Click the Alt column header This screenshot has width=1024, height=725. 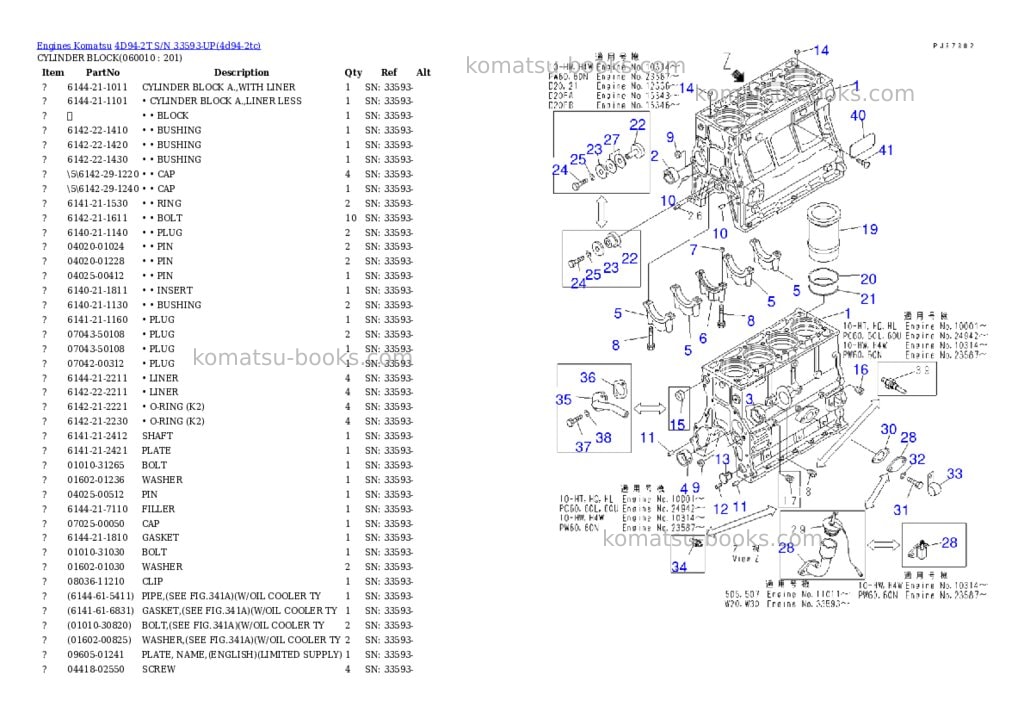tap(423, 72)
